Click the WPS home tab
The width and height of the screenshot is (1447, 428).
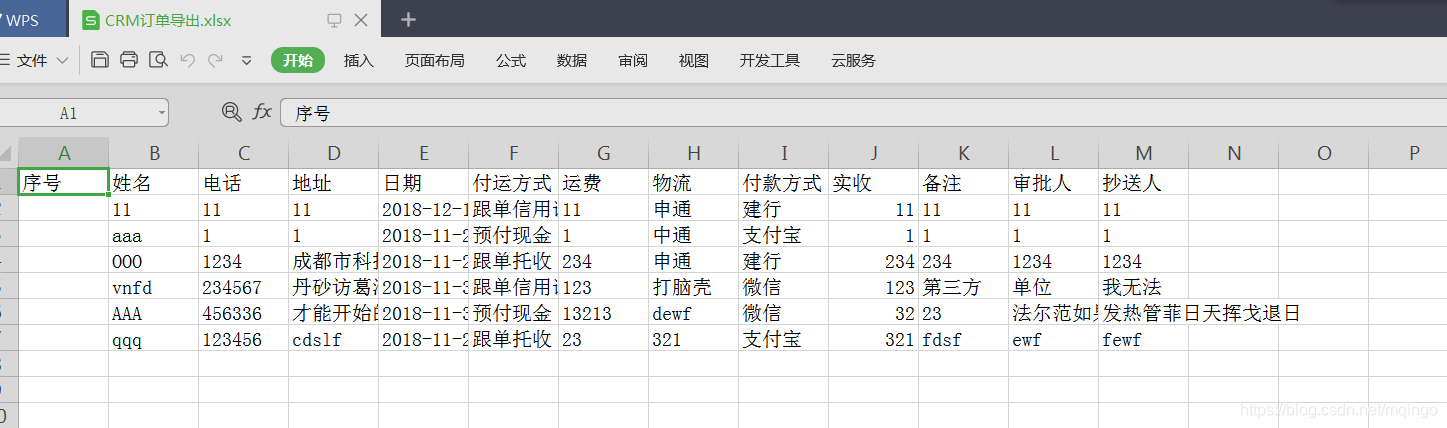[x=30, y=20]
